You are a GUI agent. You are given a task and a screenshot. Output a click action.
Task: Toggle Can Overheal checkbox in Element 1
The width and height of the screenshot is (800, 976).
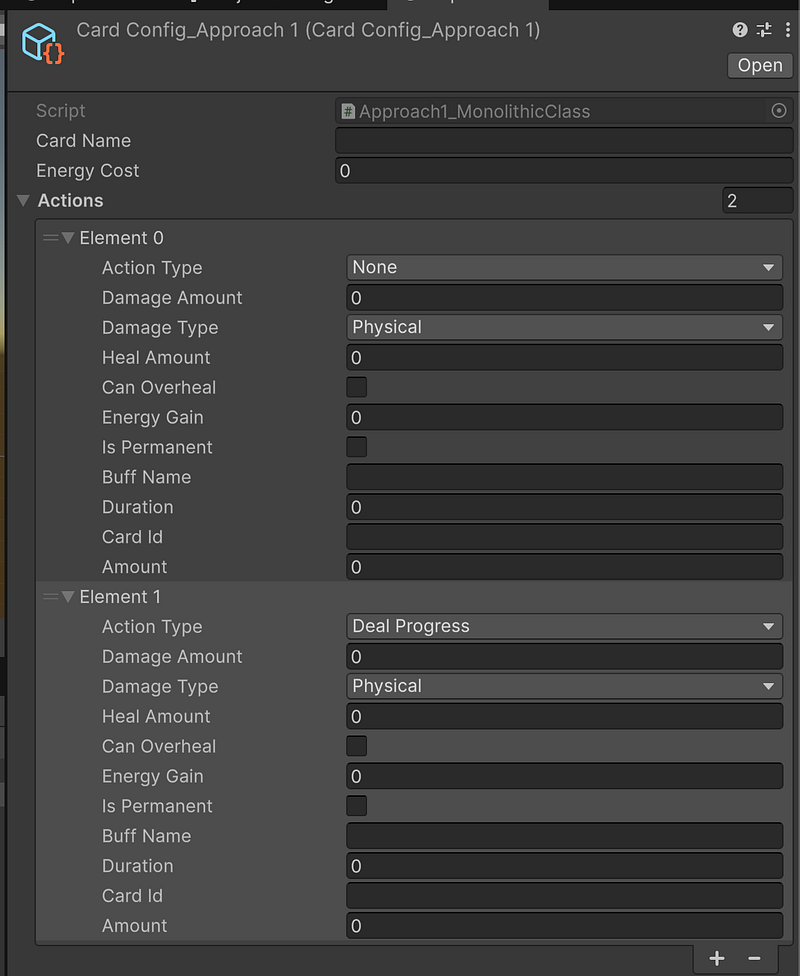[x=357, y=746]
